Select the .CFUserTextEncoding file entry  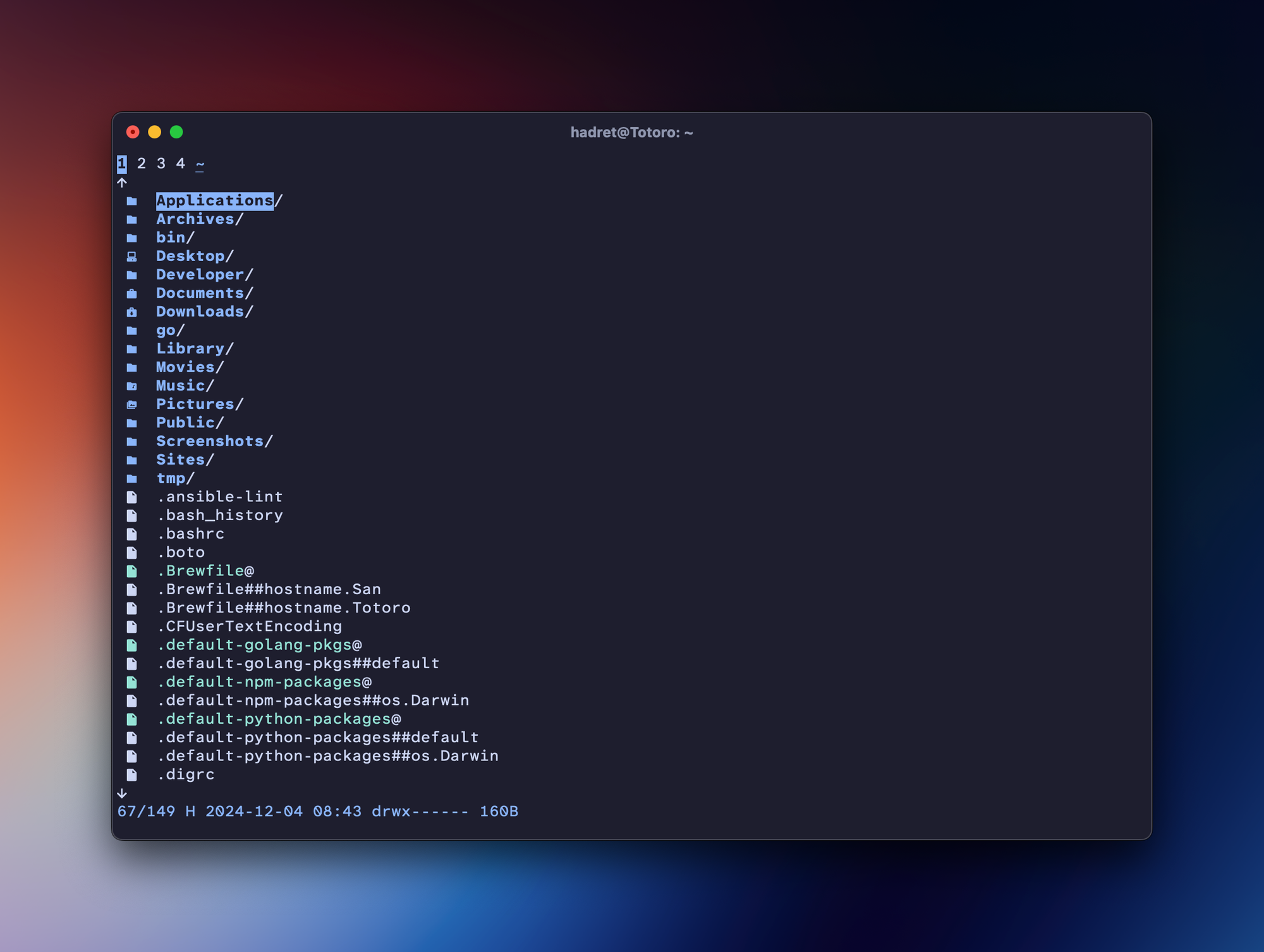[250, 626]
